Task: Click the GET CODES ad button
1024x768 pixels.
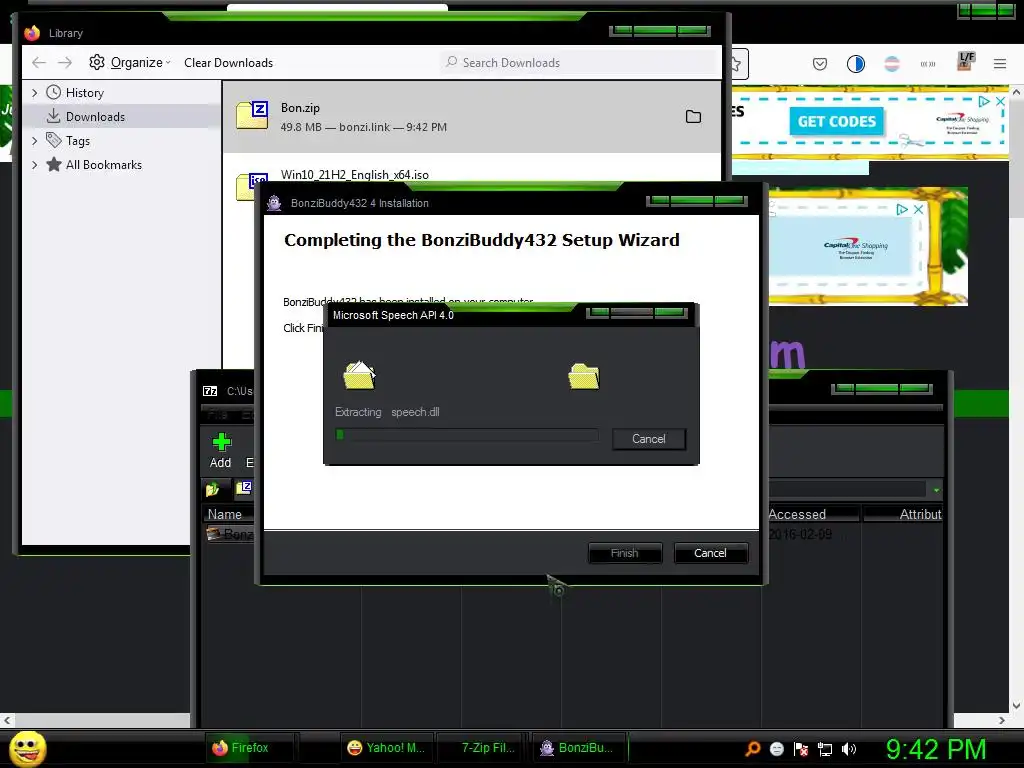Action: pos(837,121)
